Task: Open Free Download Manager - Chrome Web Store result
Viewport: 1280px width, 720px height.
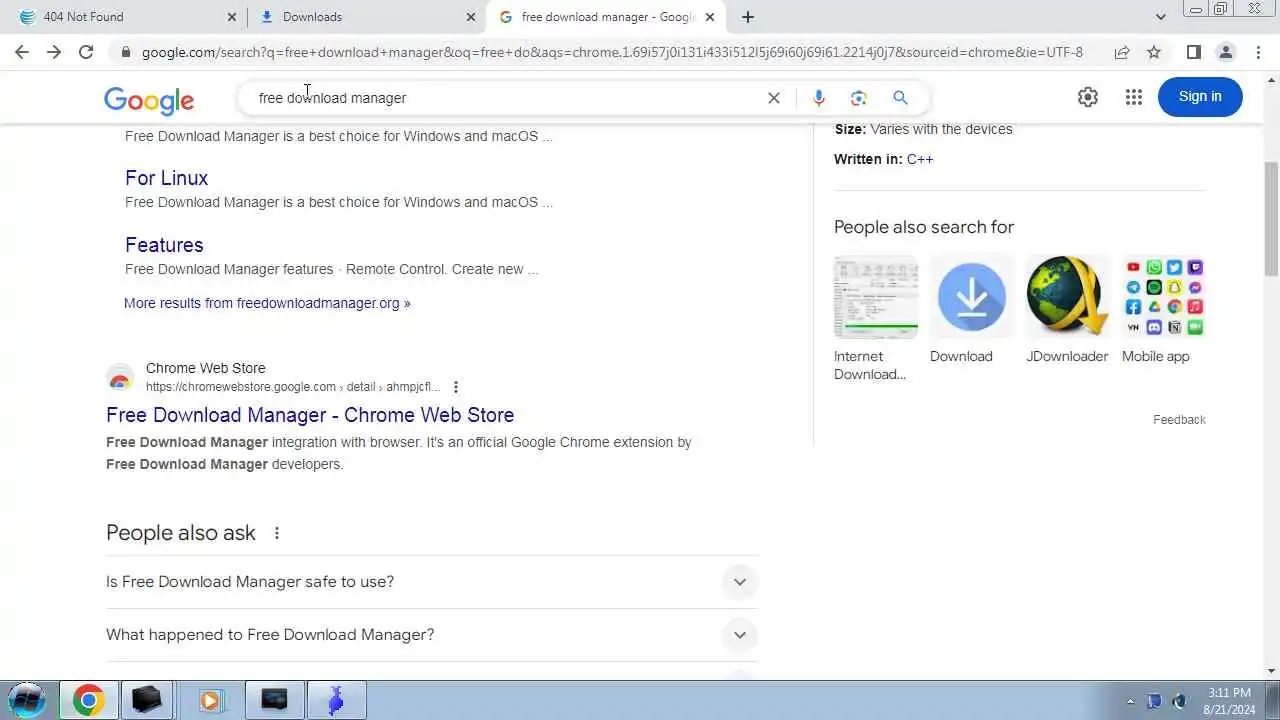Action: [x=310, y=415]
